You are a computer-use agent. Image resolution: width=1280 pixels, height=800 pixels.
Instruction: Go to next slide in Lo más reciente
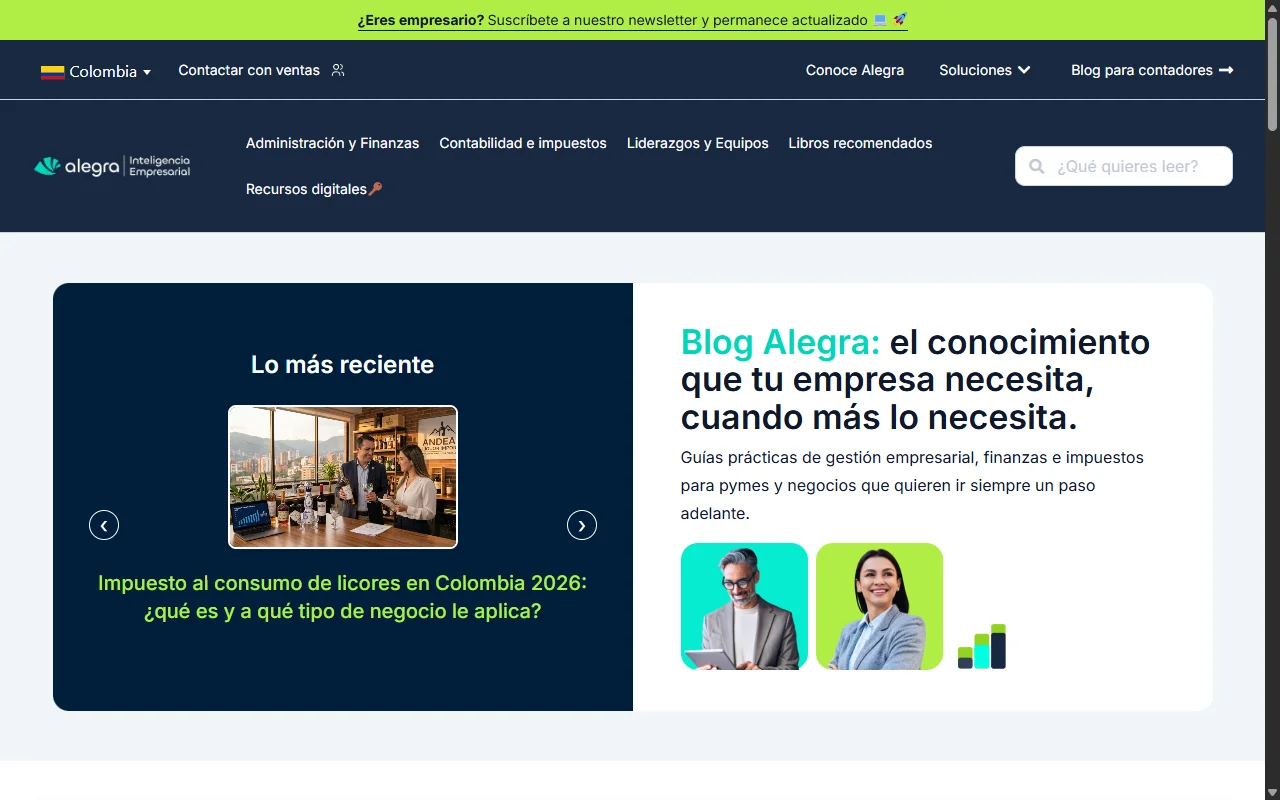click(582, 525)
